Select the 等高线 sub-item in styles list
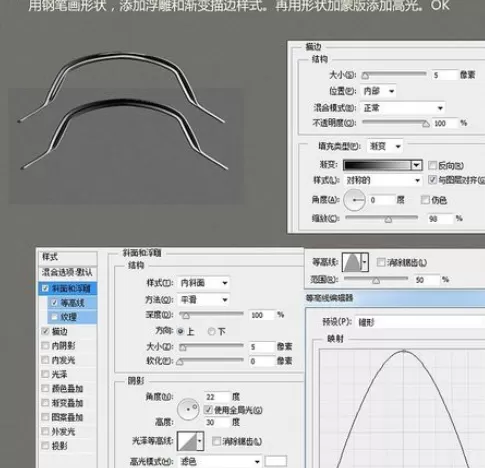The image size is (485, 468). tap(73, 303)
